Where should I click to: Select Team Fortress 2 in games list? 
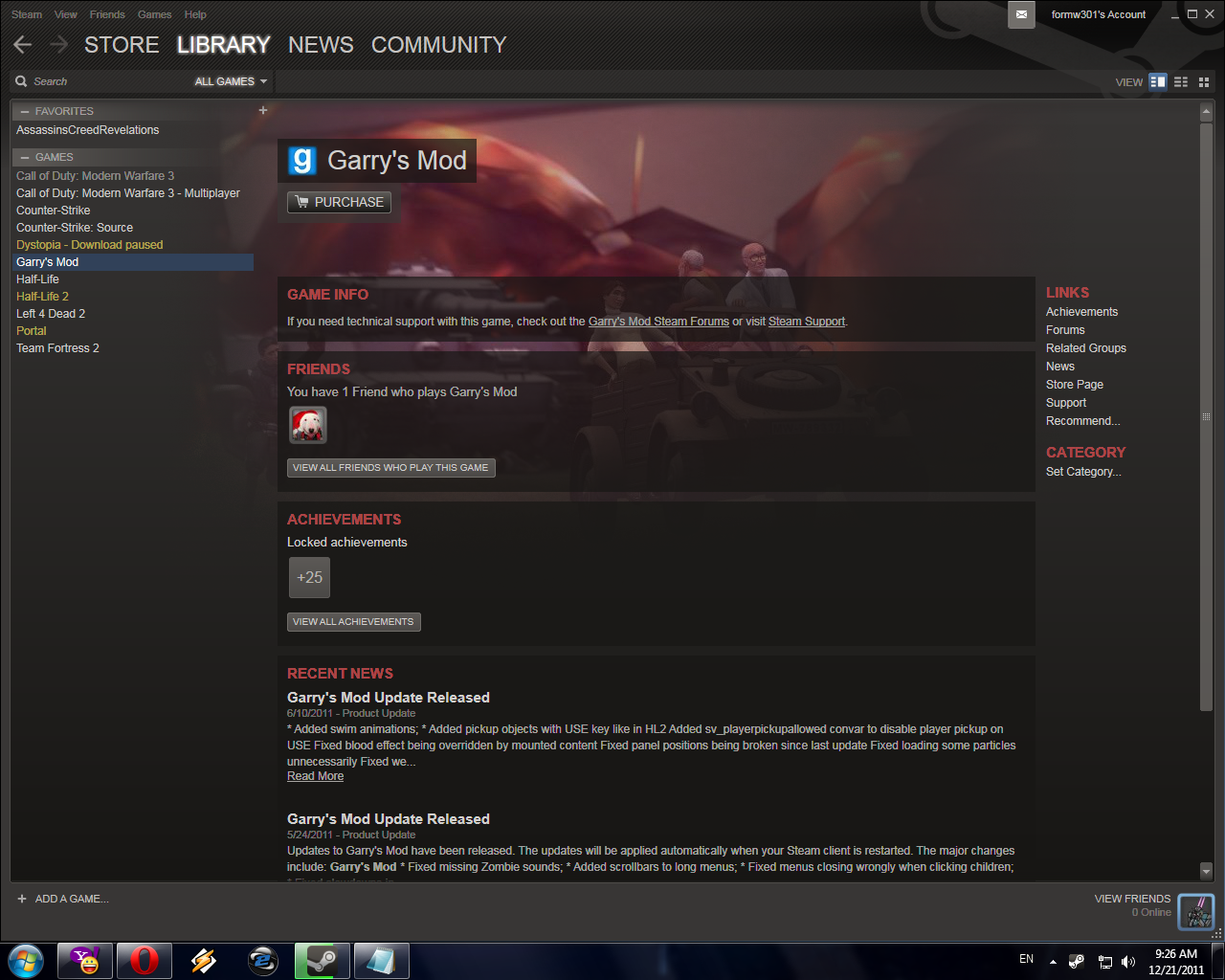pyautogui.click(x=132, y=348)
